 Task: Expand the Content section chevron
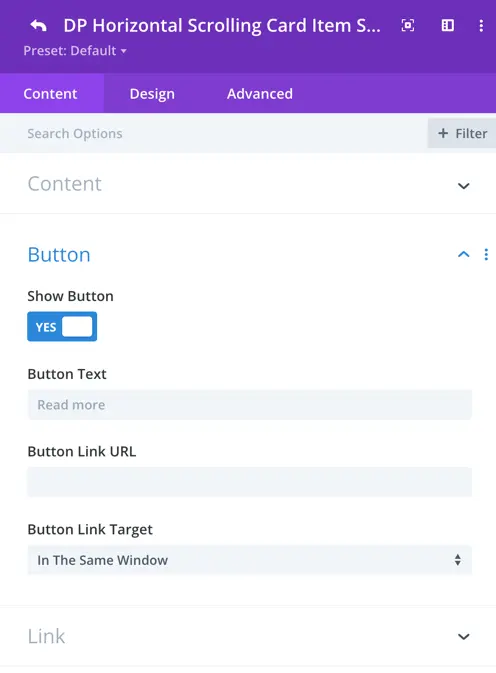463,185
